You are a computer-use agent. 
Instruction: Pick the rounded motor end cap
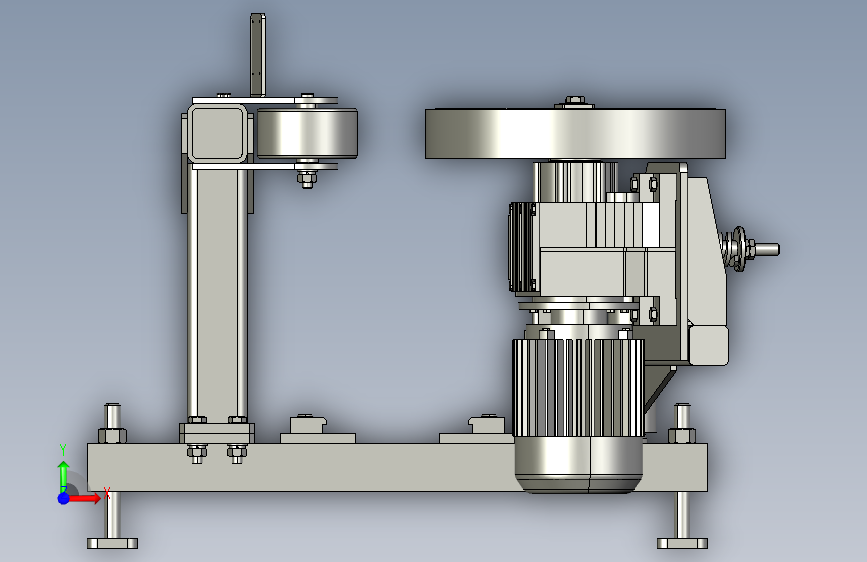(x=578, y=465)
